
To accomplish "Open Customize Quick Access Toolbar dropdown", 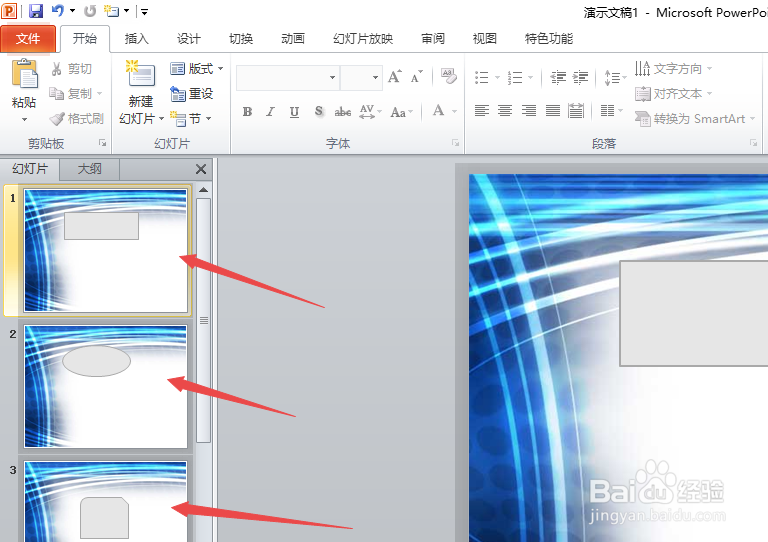I will click(144, 11).
